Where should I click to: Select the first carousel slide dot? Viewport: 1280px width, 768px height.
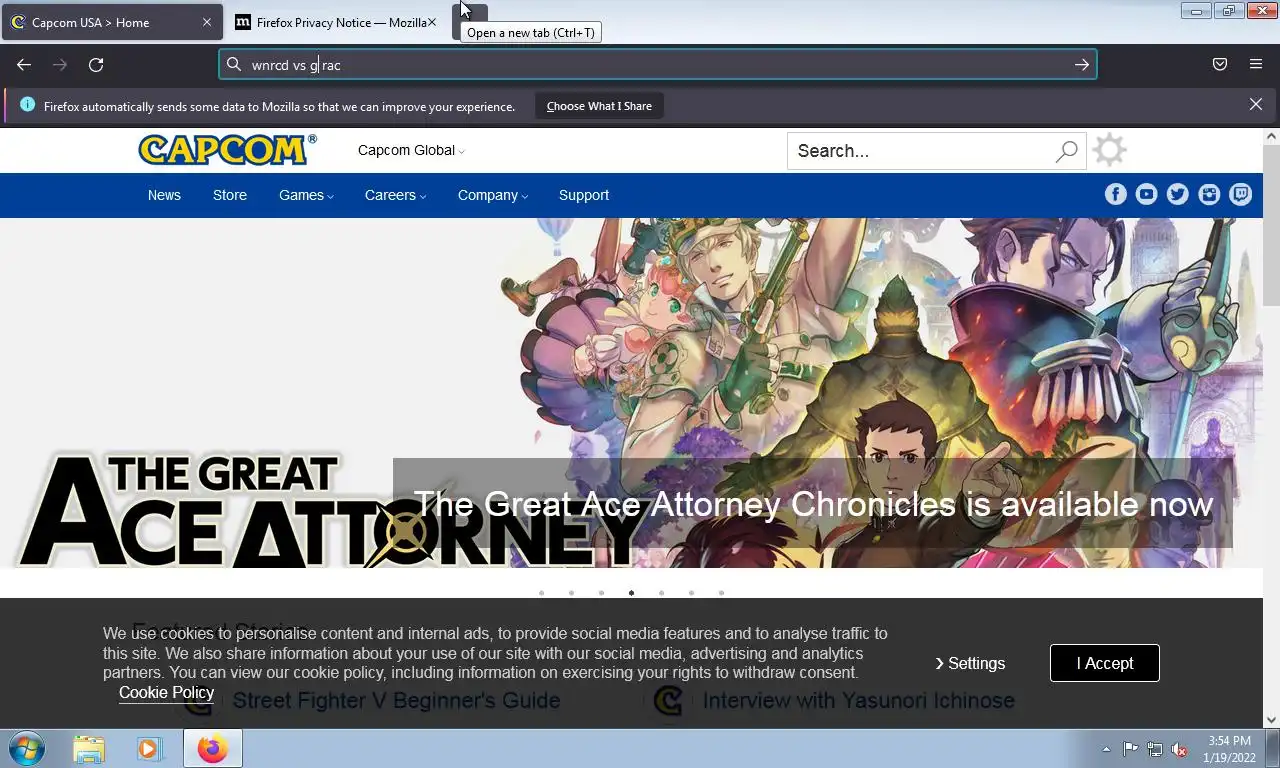coord(541,593)
